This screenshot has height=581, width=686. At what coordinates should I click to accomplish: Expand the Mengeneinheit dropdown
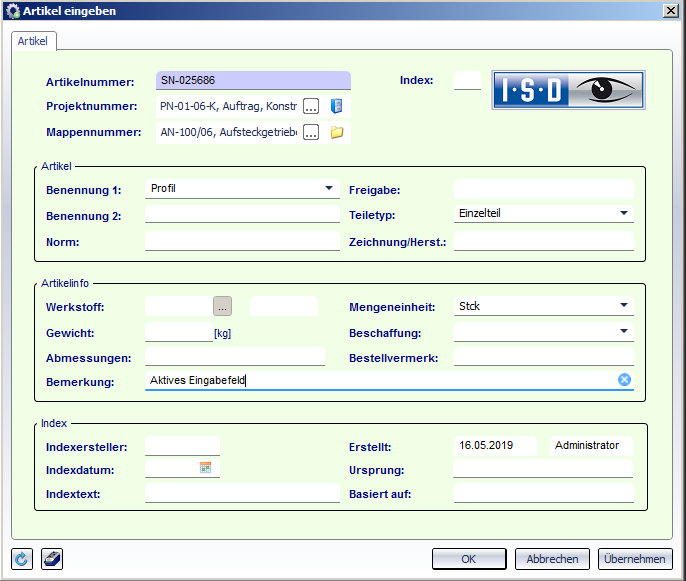point(623,306)
